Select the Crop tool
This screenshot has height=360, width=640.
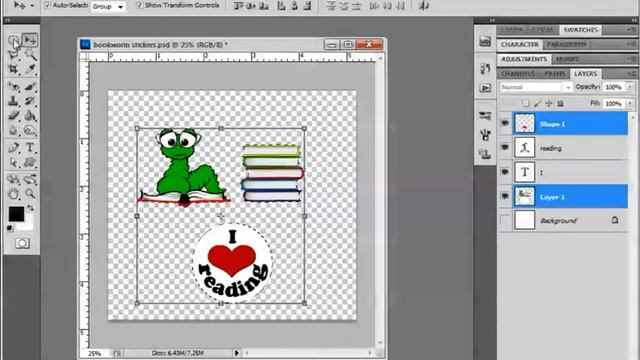(13, 69)
